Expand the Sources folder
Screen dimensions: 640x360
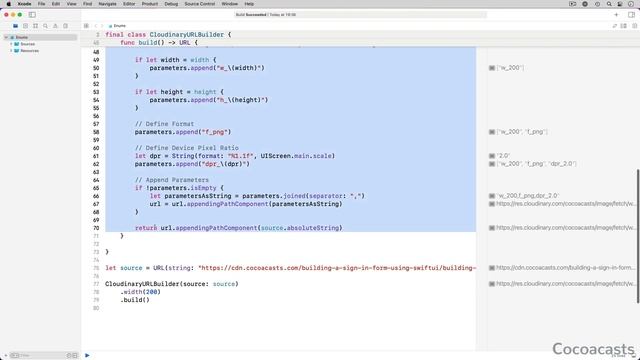[11, 44]
